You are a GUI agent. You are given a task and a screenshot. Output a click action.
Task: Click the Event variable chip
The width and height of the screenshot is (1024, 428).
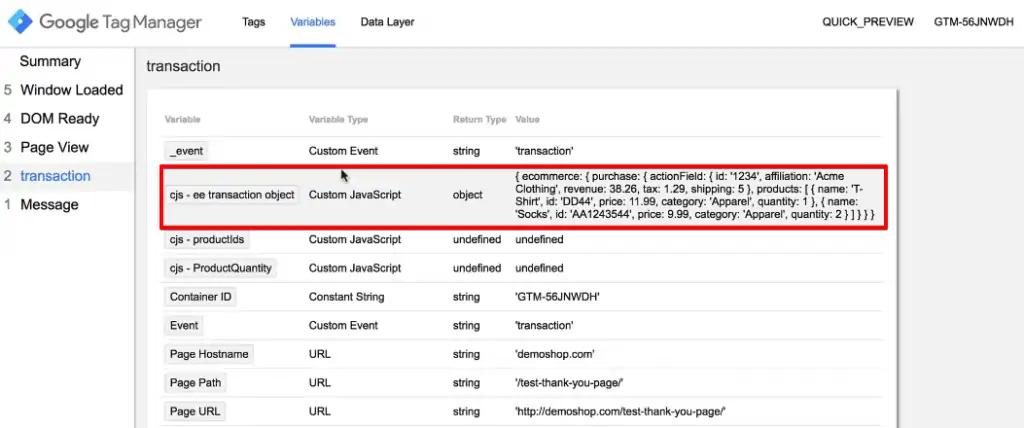click(x=184, y=325)
